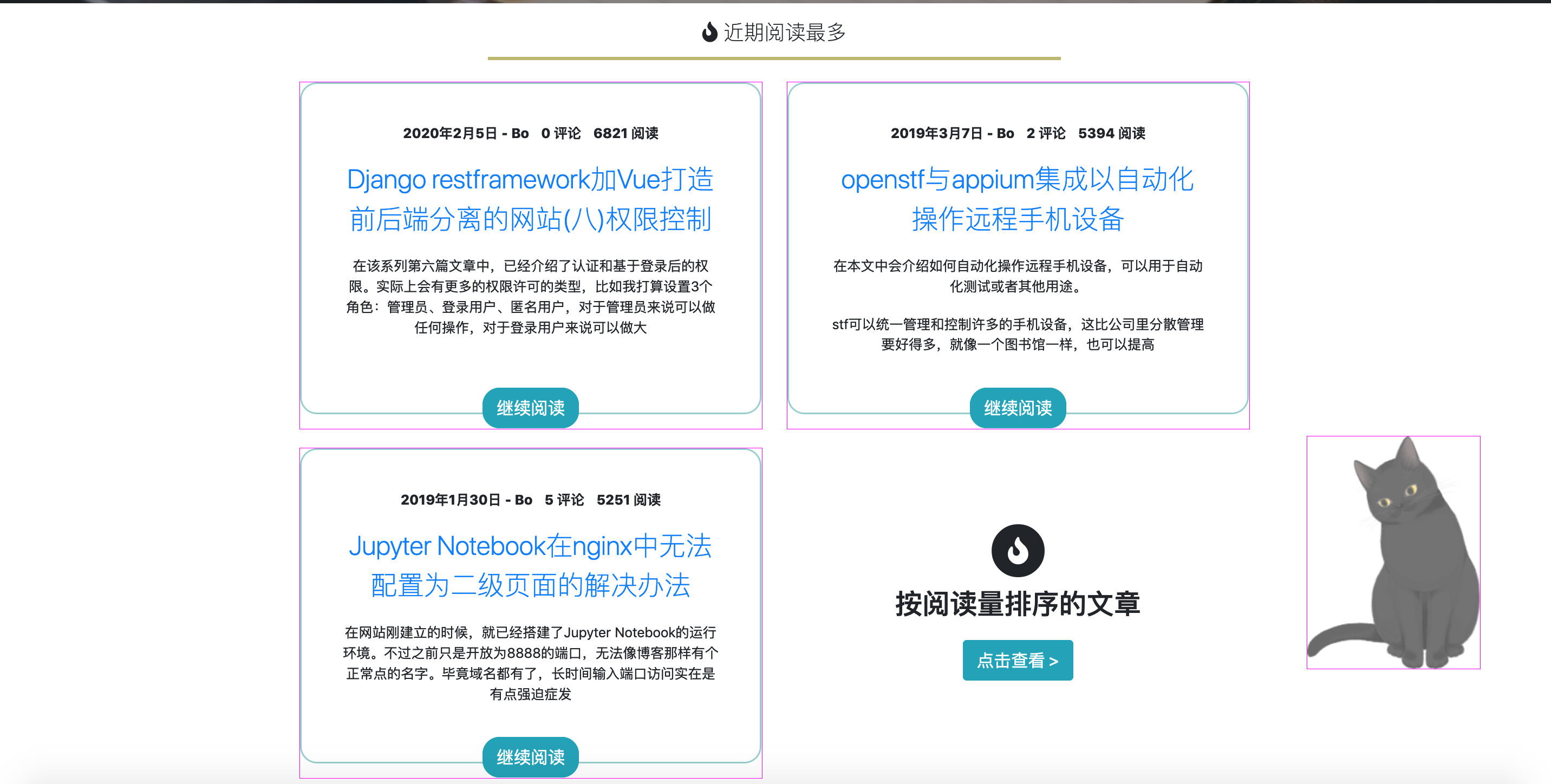Click 继续阅读 under the Jupyter Notebook article

[x=530, y=757]
